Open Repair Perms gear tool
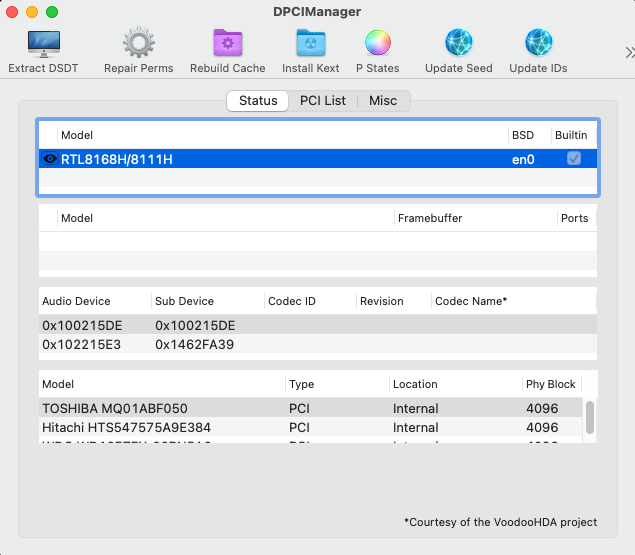The width and height of the screenshot is (635, 555). [138, 44]
